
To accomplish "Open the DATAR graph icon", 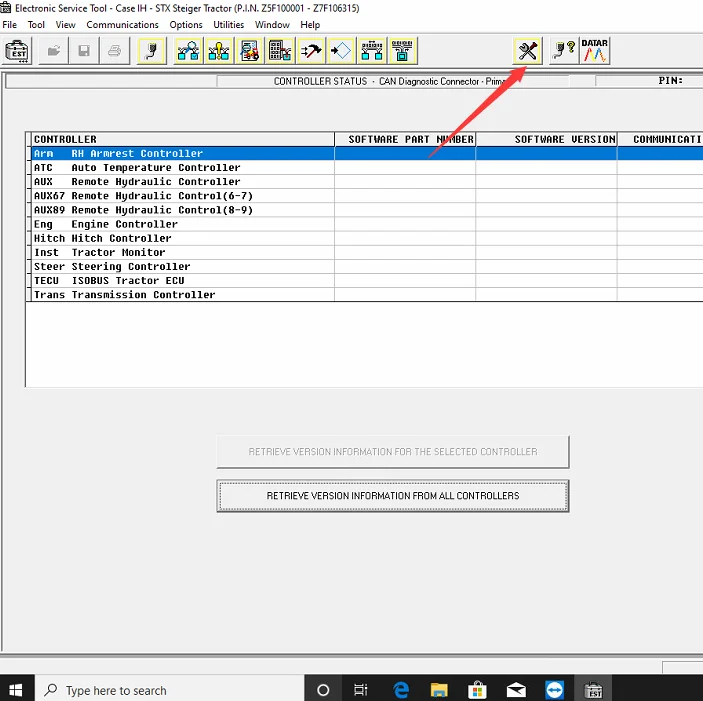I will point(595,51).
